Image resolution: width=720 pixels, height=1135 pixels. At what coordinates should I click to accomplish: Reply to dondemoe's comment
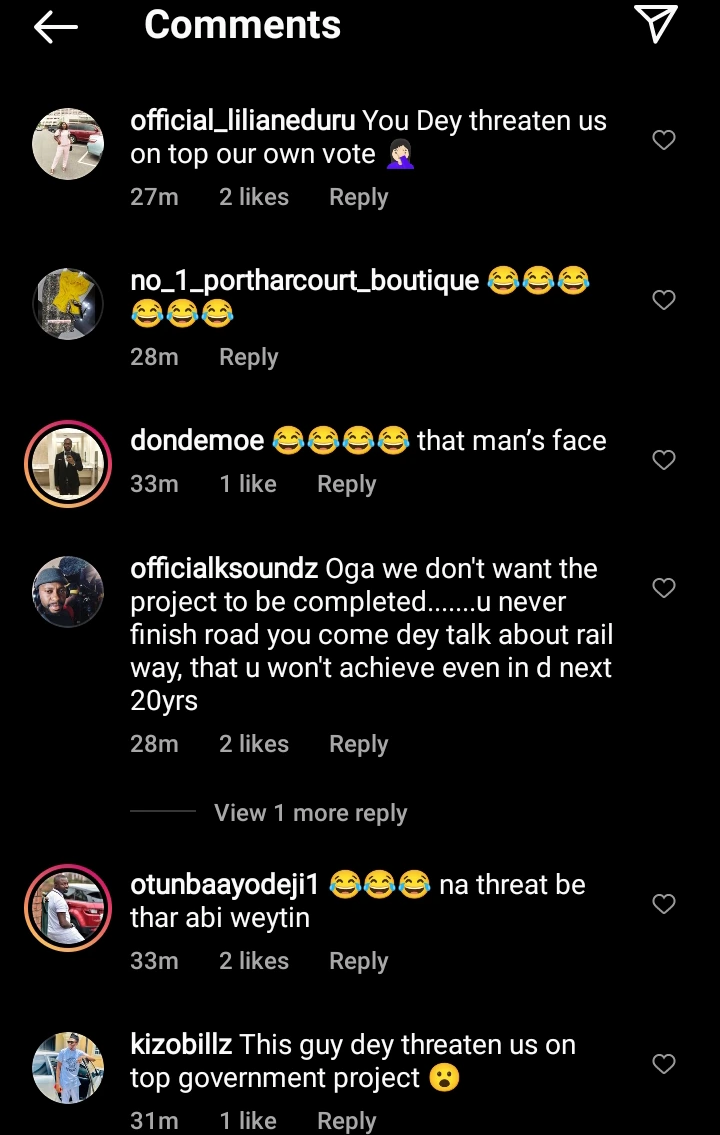pos(346,484)
